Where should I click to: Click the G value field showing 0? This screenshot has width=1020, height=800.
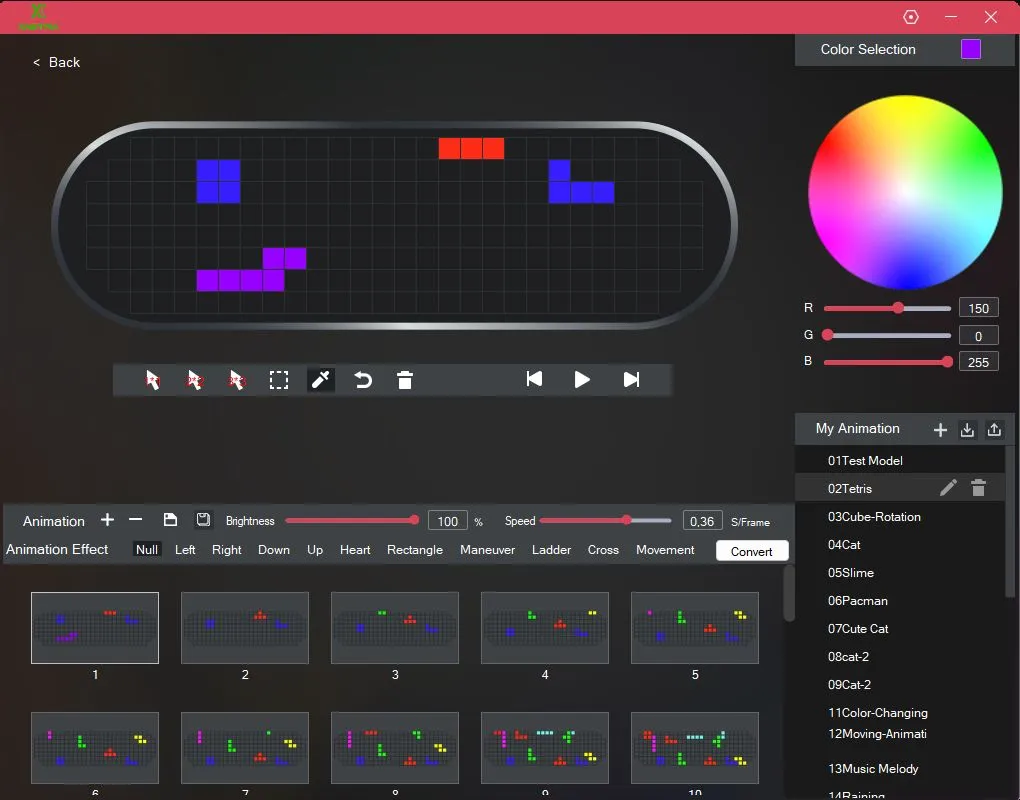978,336
